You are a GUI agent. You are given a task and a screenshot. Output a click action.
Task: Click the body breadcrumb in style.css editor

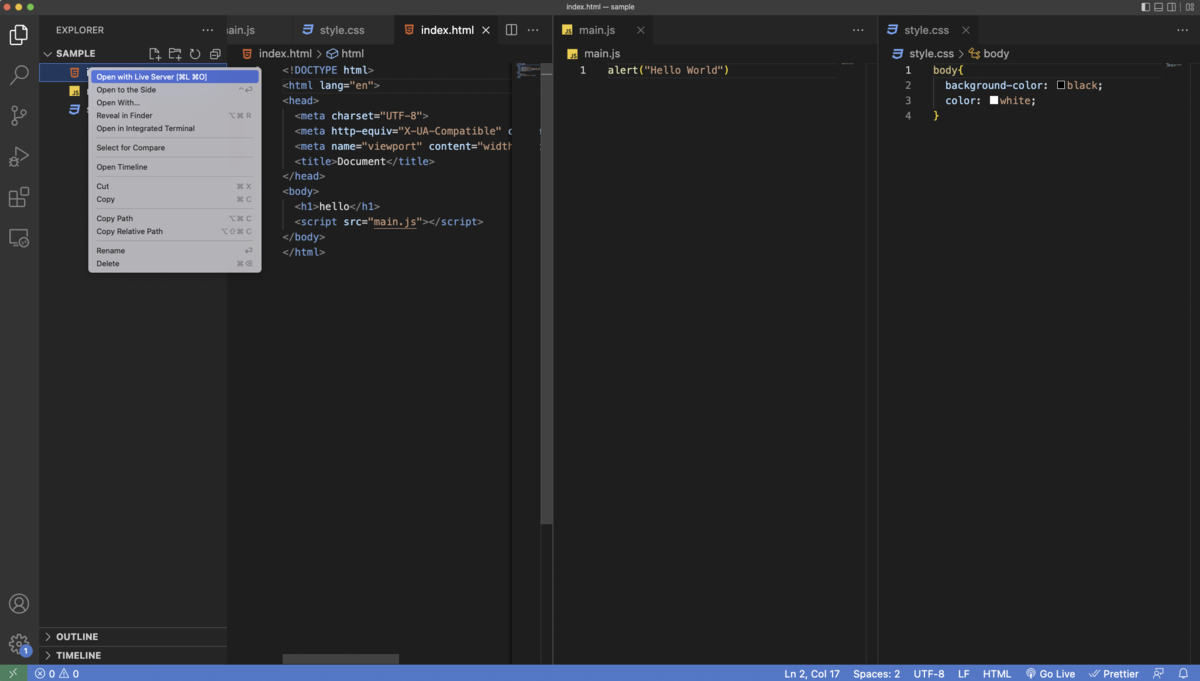coord(989,54)
